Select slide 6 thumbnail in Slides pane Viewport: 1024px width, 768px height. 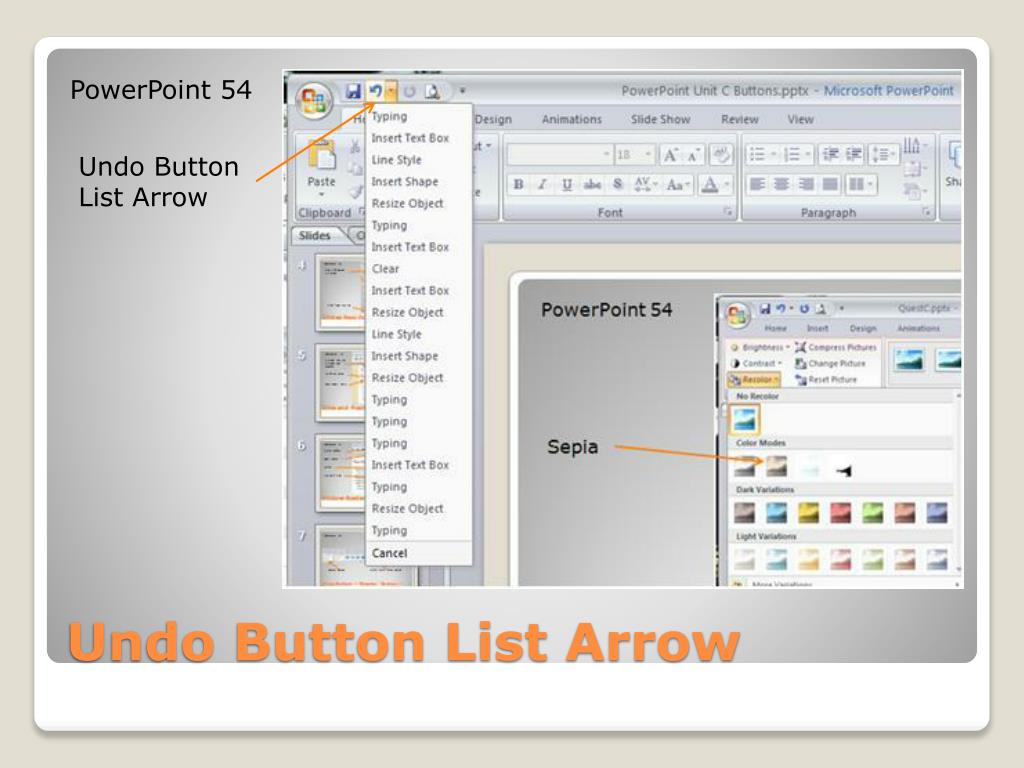340,473
